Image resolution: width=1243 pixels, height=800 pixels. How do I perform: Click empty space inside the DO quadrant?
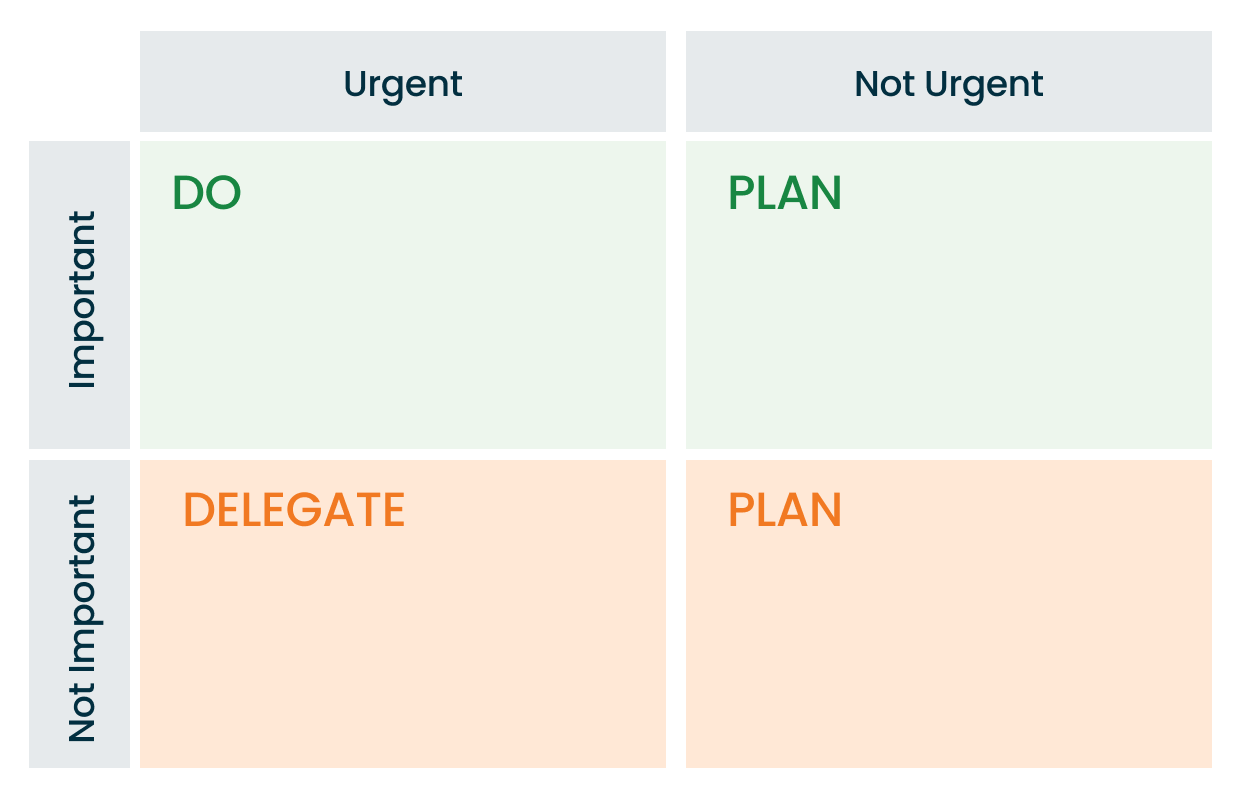(x=402, y=330)
